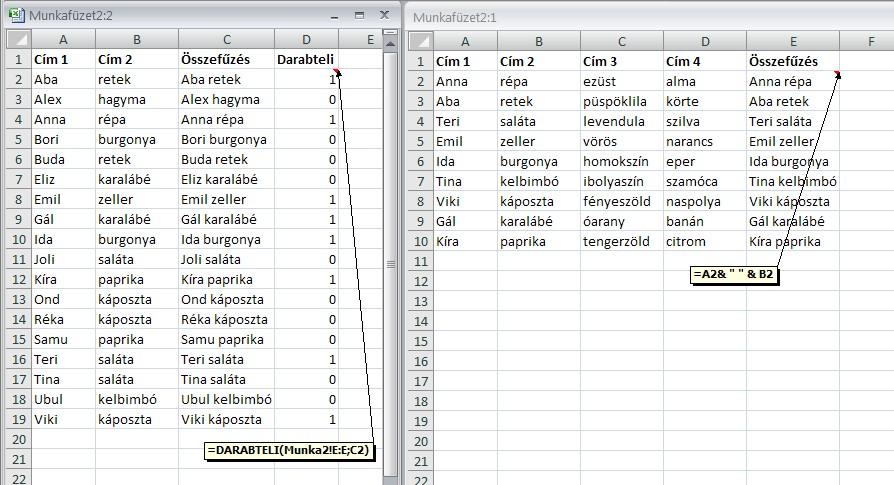Select the cell containing Tina saláta

[226, 380]
